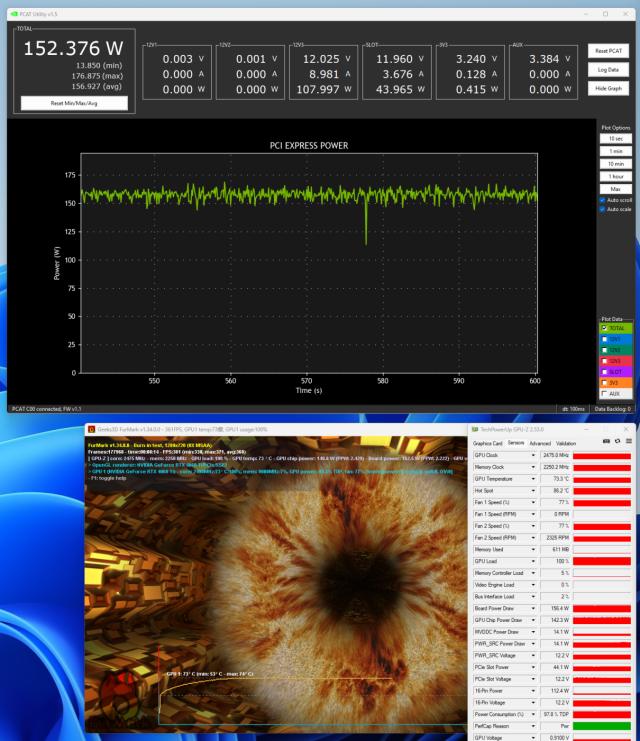Toggle the Auto scale checkbox
The width and height of the screenshot is (640, 741).
(602, 209)
